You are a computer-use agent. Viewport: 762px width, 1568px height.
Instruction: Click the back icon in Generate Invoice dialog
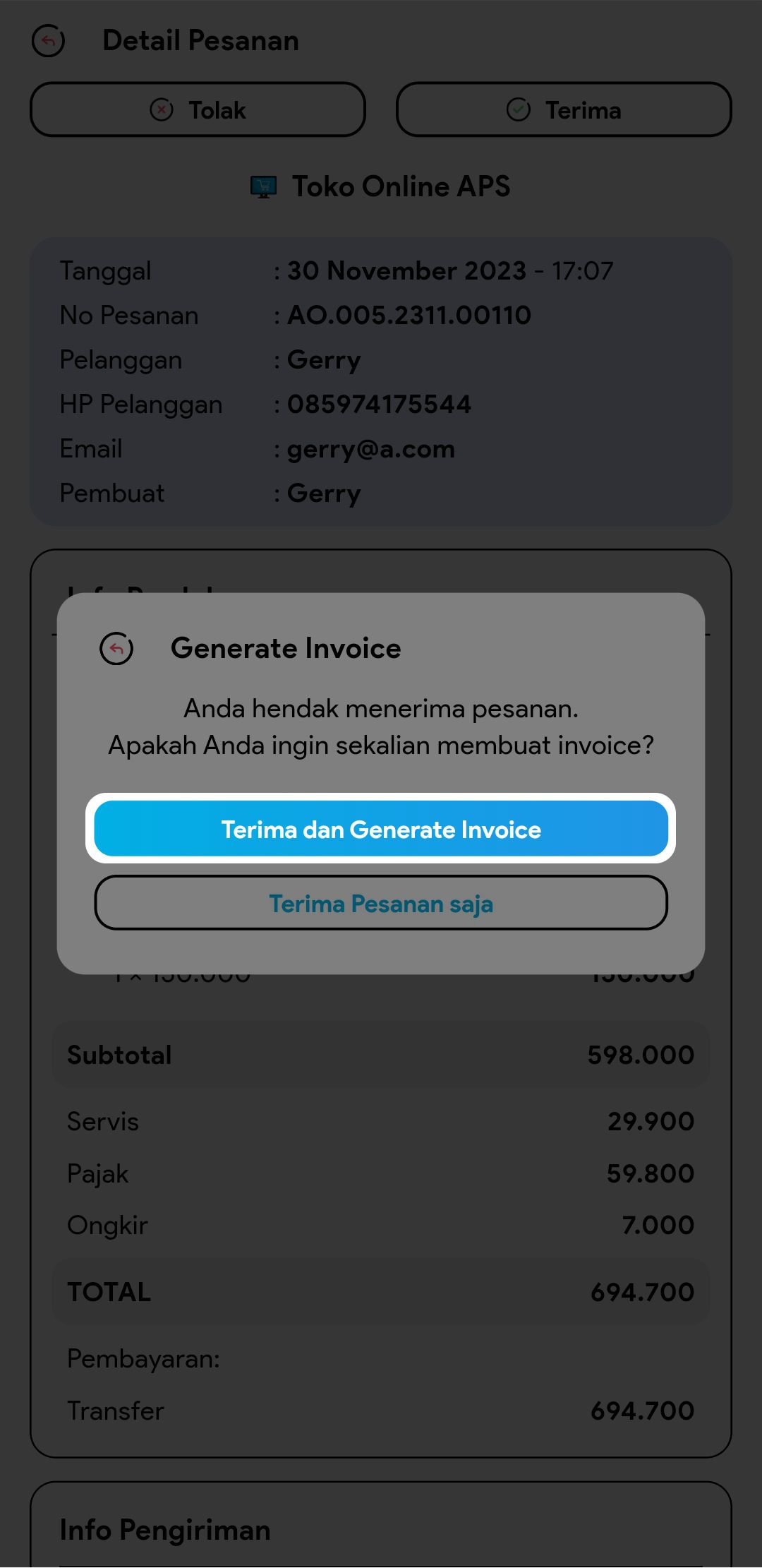(116, 648)
